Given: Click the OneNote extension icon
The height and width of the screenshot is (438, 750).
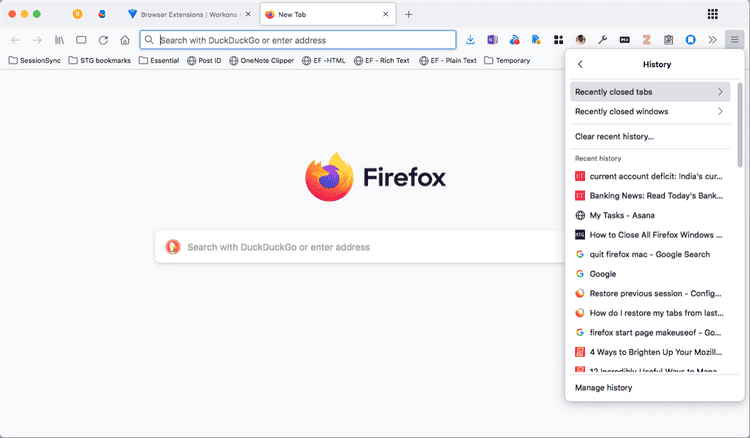Looking at the screenshot, I should (x=492, y=40).
